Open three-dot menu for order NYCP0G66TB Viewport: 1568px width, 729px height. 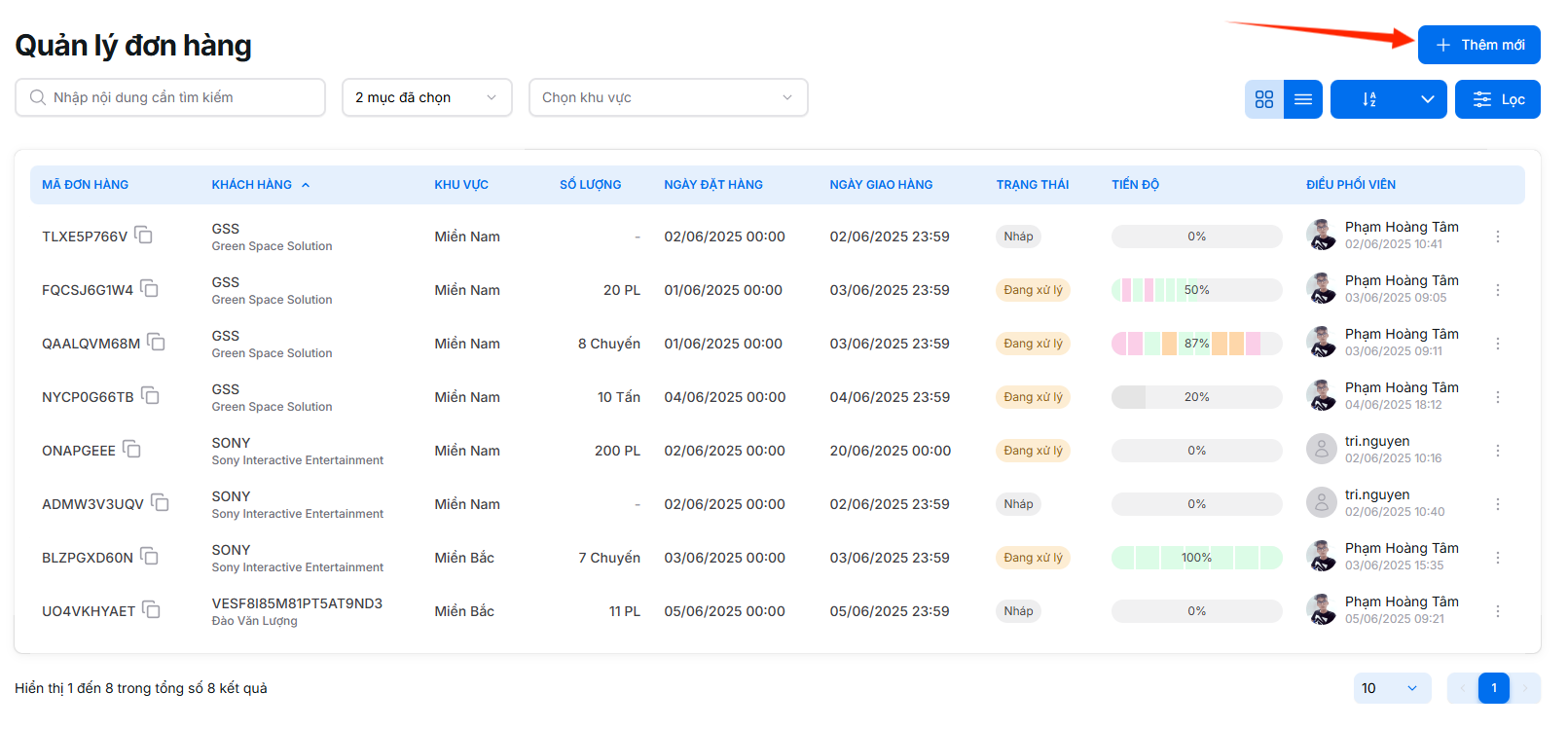[x=1497, y=397]
